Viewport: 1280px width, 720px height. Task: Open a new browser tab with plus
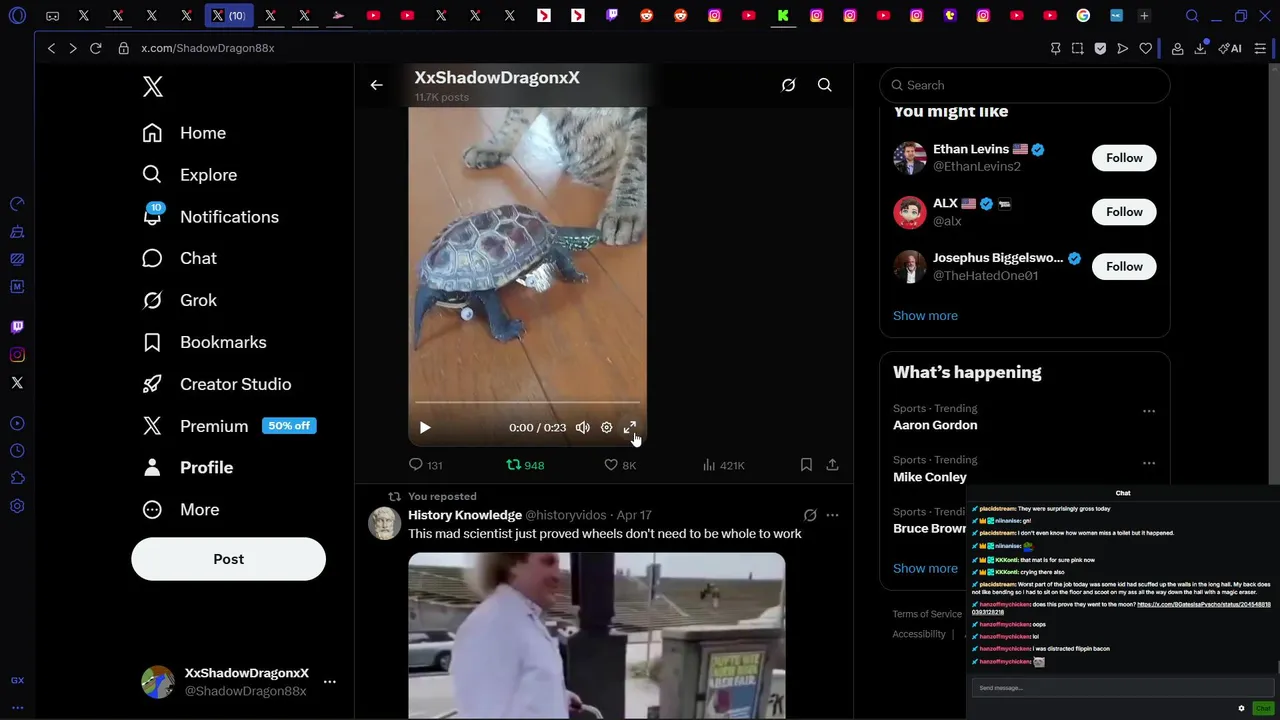(x=1144, y=16)
